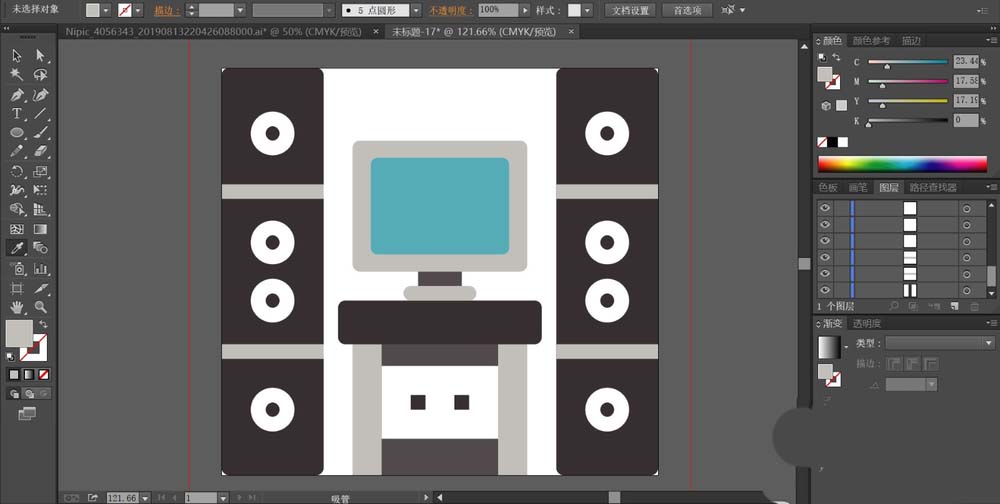Open the 透明度 transparency tab

(867, 323)
